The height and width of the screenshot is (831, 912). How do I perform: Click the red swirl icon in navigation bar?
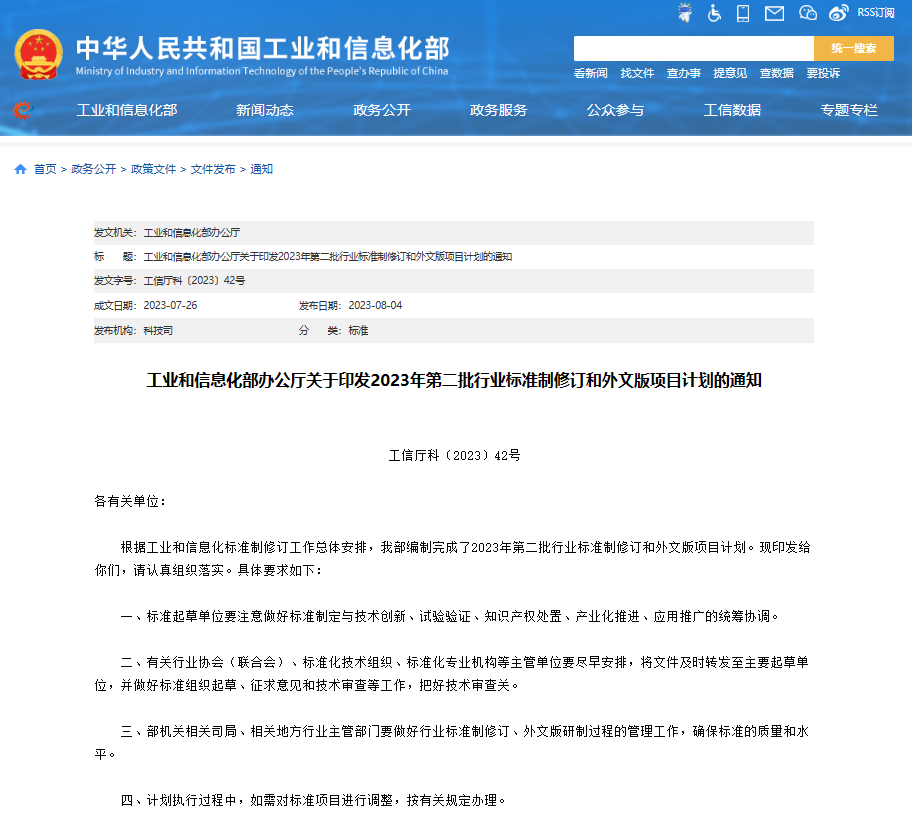pyautogui.click(x=22, y=109)
